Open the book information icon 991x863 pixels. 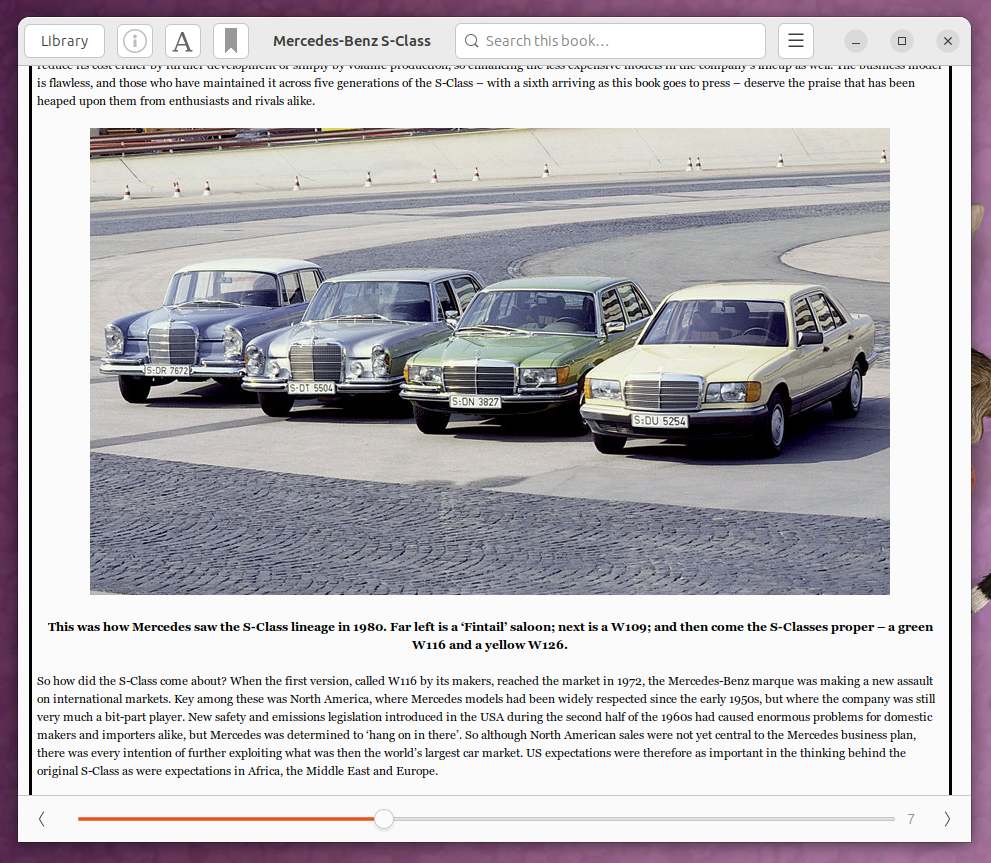click(x=135, y=41)
